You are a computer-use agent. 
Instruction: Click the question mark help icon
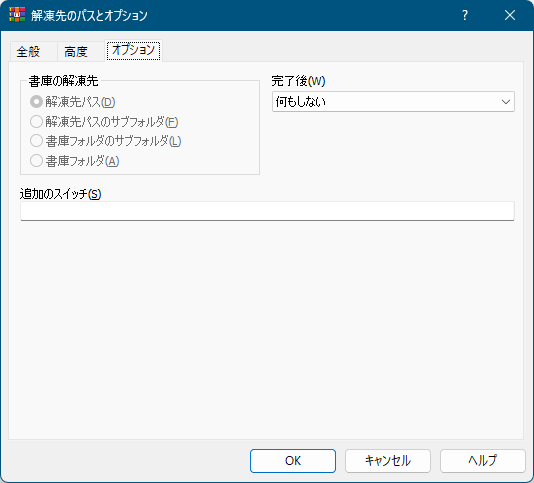coord(465,15)
